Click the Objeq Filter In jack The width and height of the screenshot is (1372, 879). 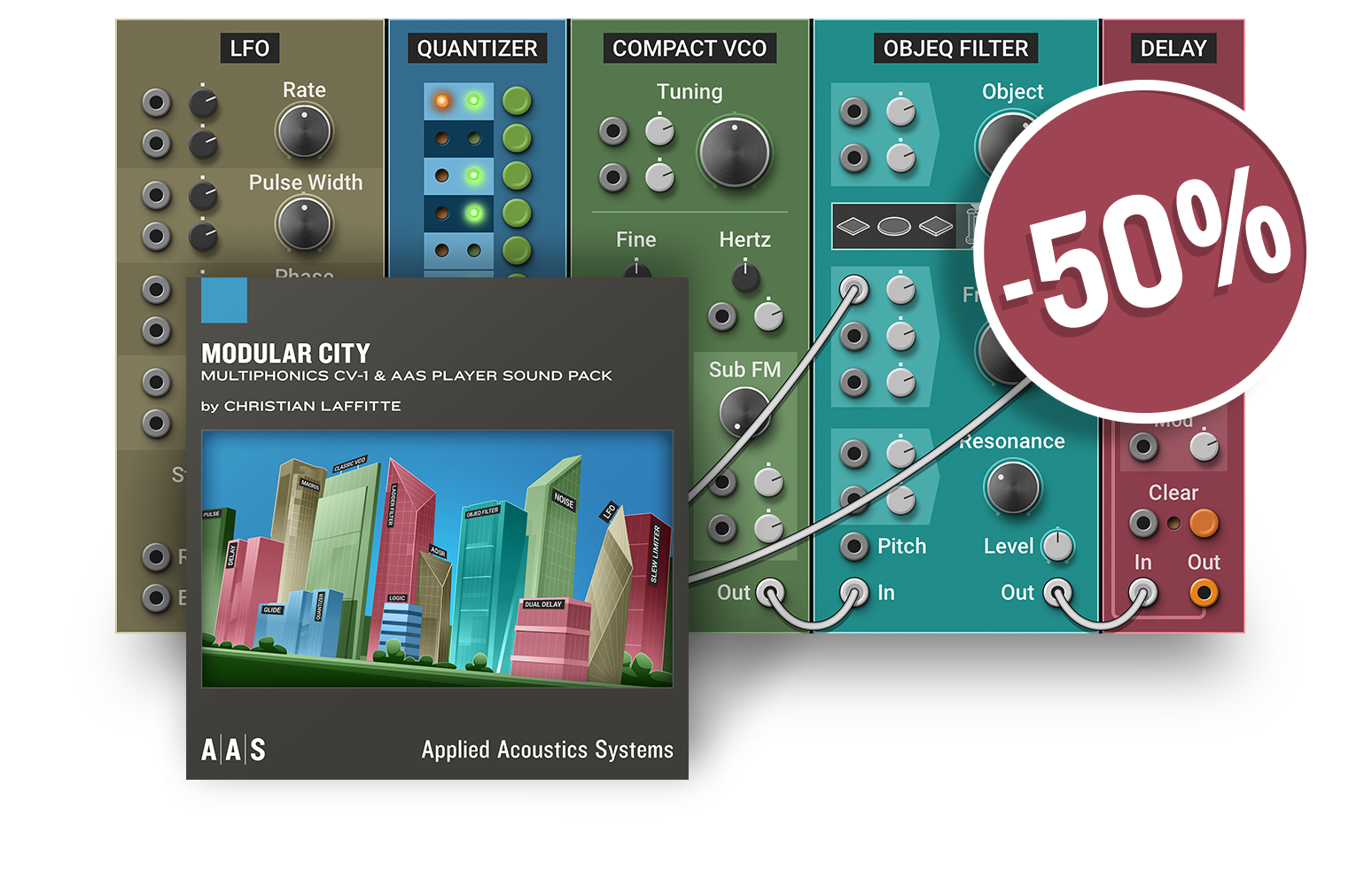(854, 591)
